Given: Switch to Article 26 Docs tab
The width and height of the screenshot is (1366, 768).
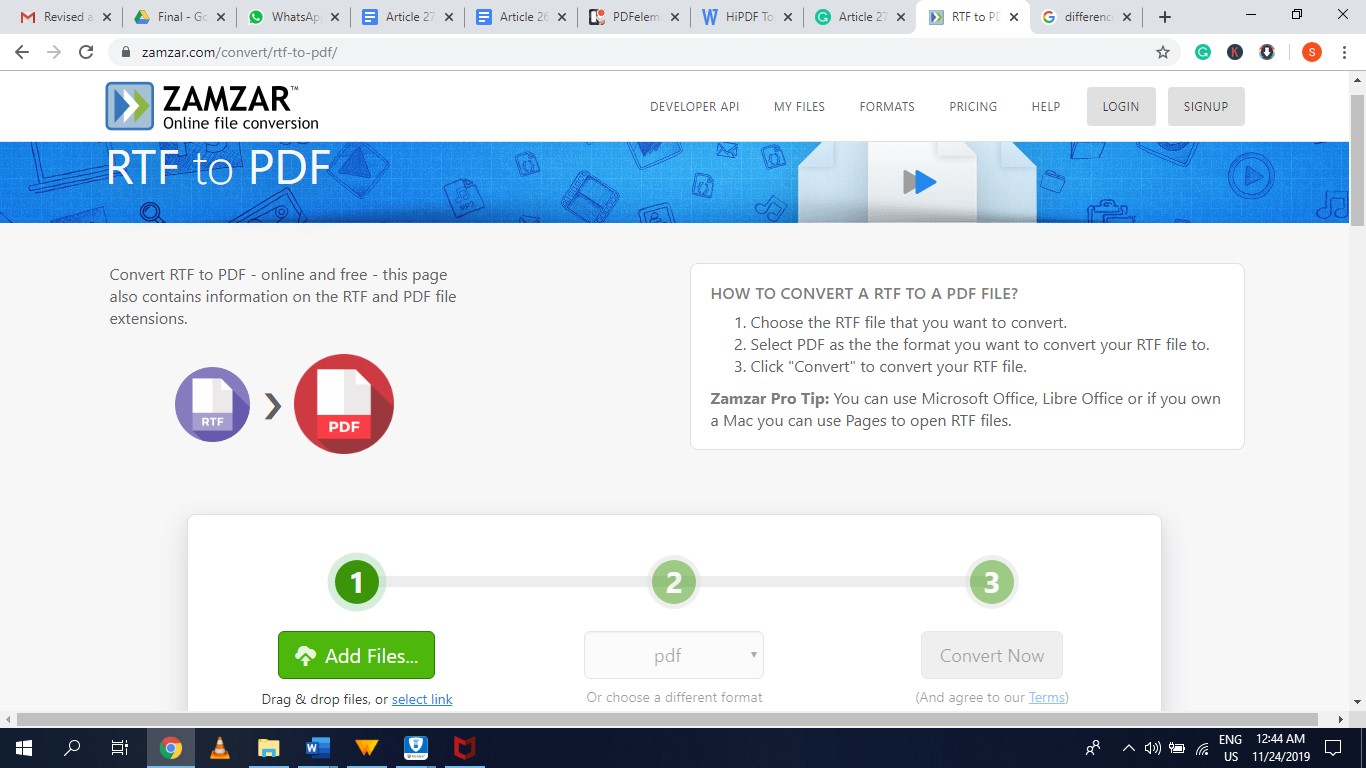Looking at the screenshot, I should tap(520, 17).
